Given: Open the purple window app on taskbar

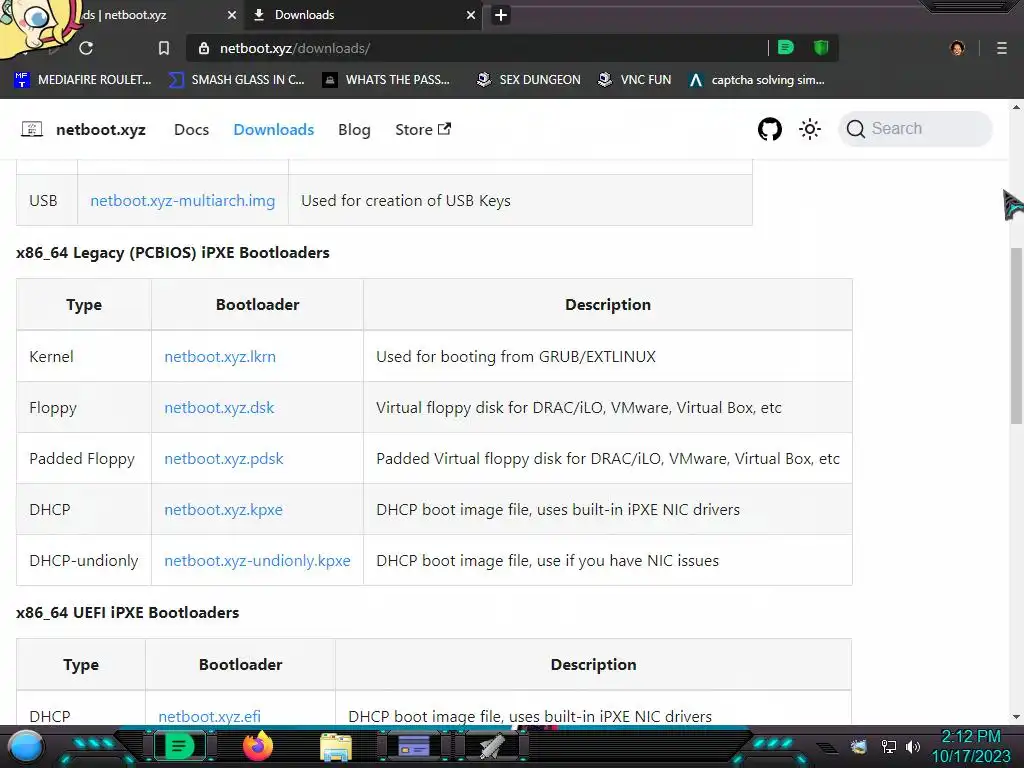Looking at the screenshot, I should pos(414,746).
